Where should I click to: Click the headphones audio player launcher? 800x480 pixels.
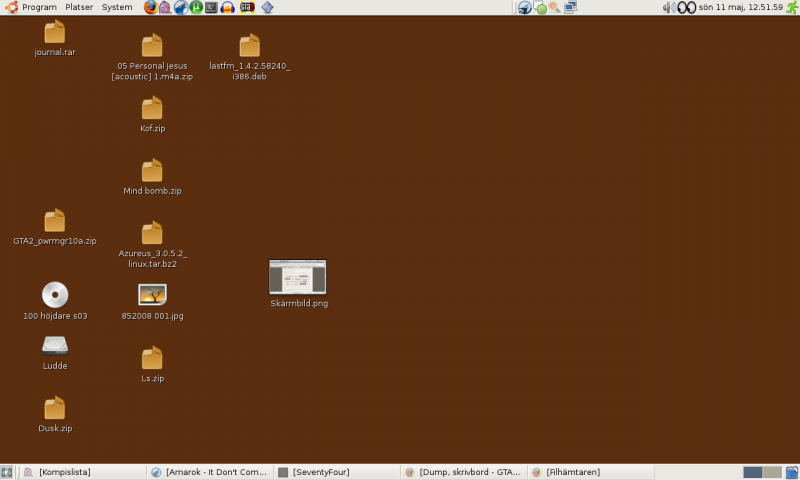pos(228,7)
